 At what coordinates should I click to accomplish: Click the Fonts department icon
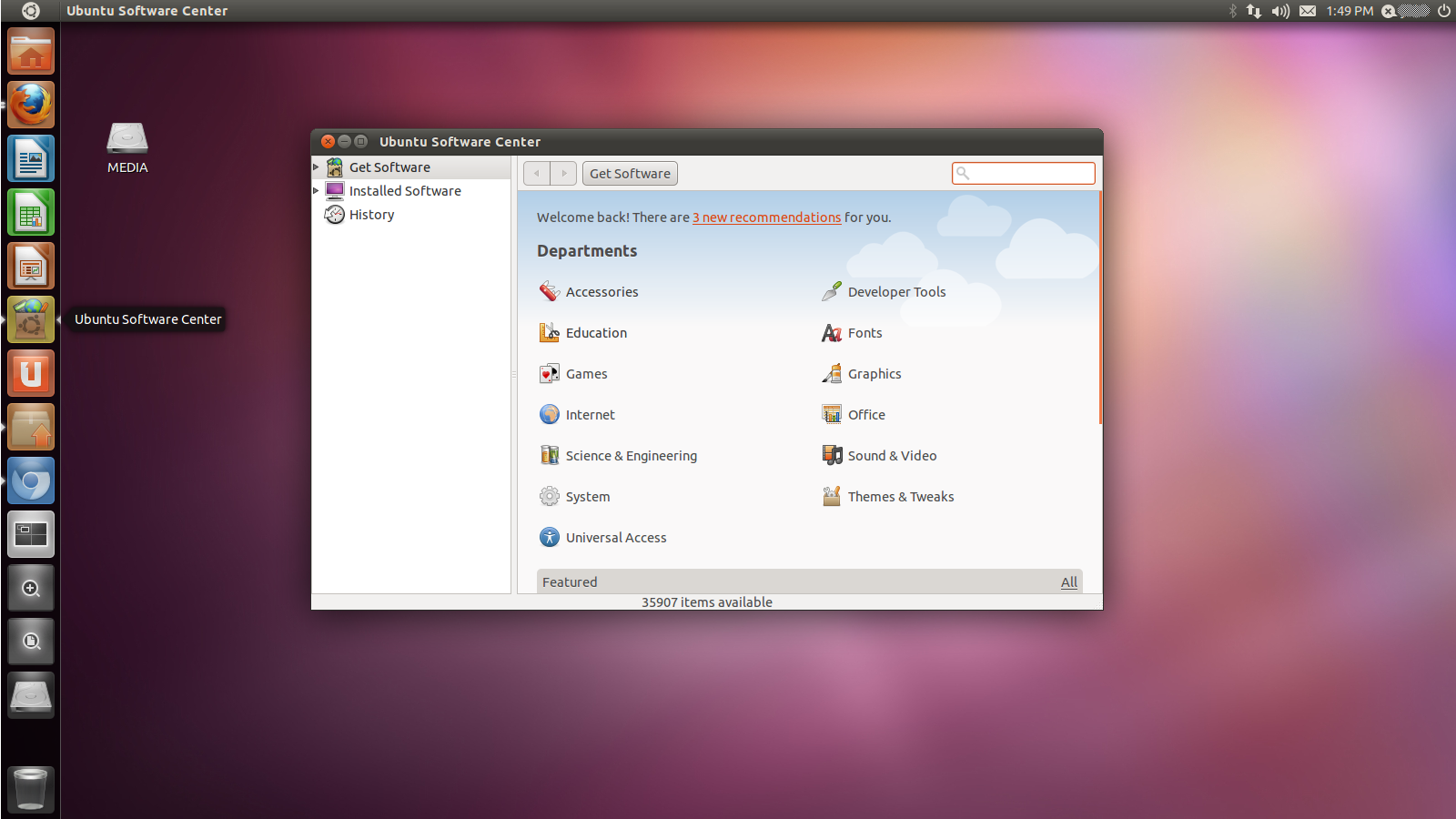coord(831,332)
